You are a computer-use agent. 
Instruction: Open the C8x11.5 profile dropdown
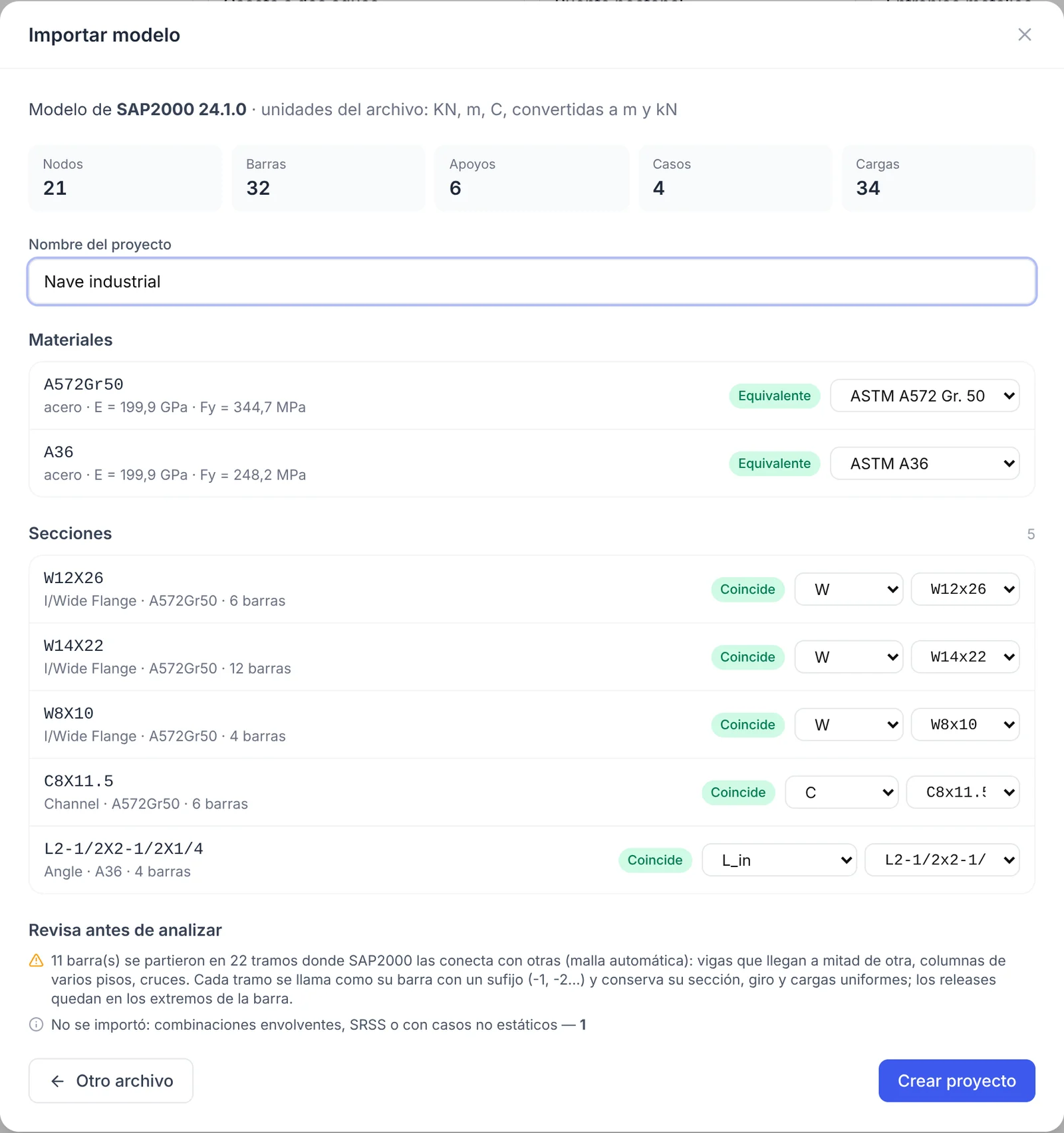coord(963,793)
